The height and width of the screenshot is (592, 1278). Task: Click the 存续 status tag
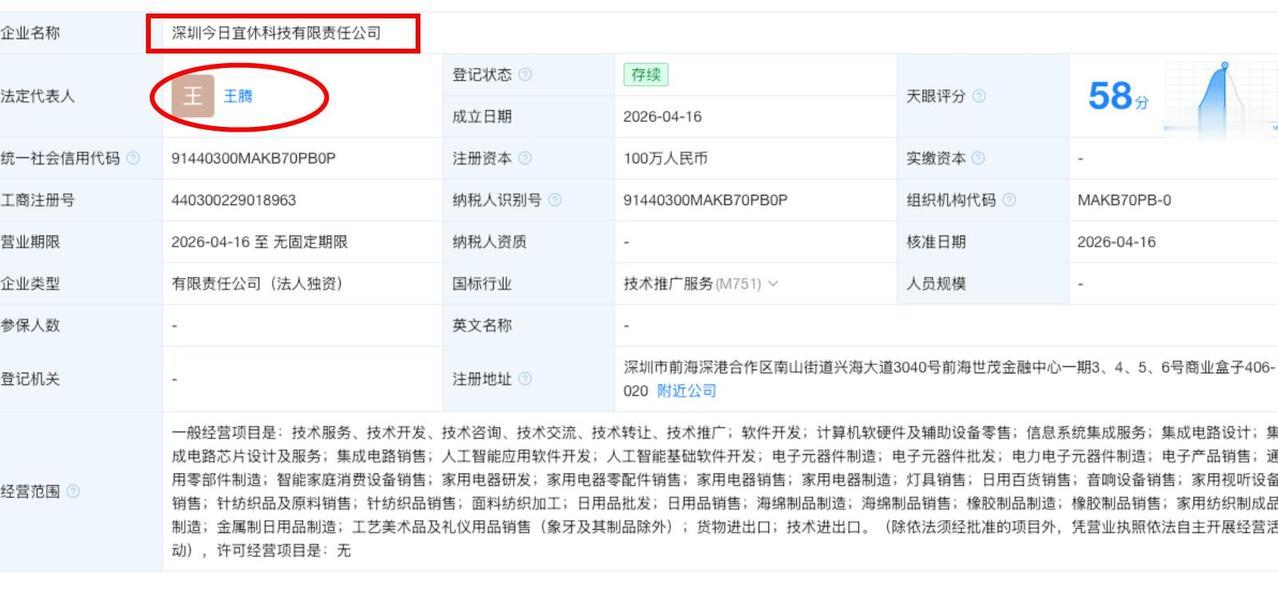(645, 75)
